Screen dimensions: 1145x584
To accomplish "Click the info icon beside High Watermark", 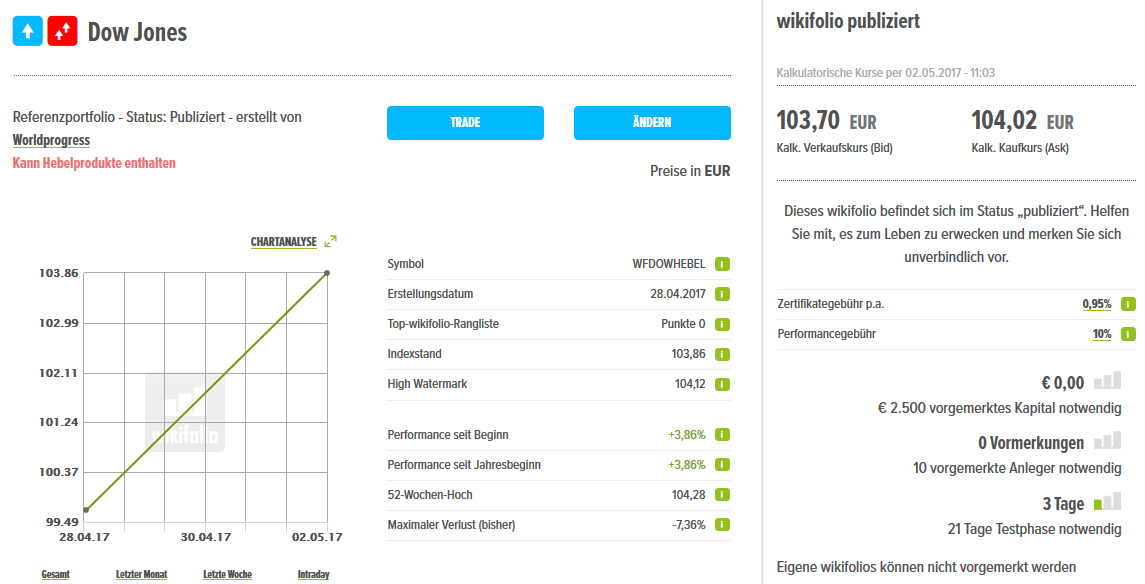I will click(x=720, y=384).
